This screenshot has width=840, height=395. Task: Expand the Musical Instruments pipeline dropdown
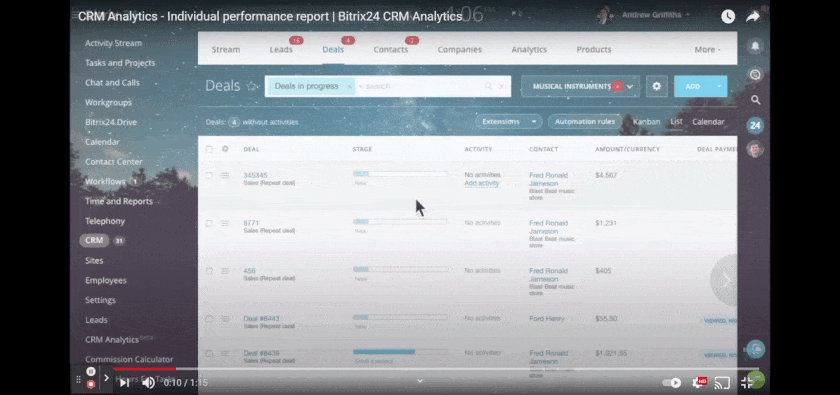630,86
